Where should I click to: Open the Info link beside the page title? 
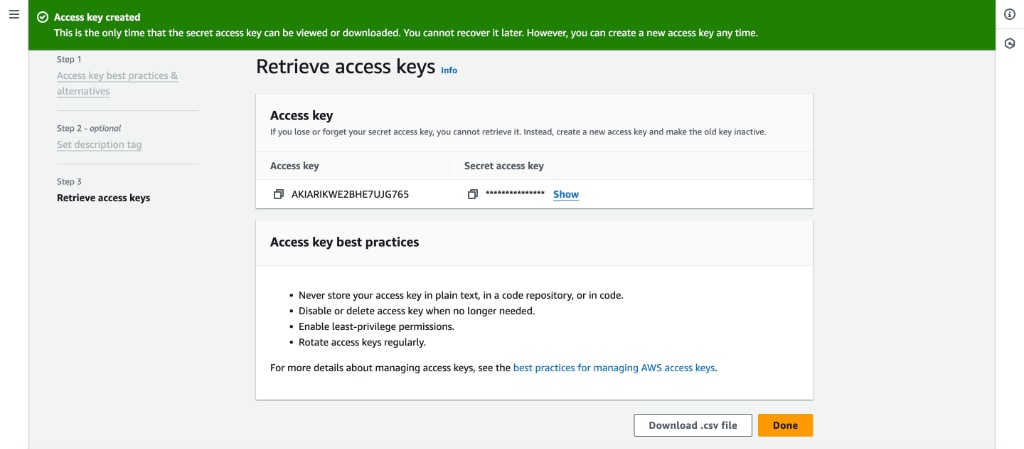click(449, 70)
